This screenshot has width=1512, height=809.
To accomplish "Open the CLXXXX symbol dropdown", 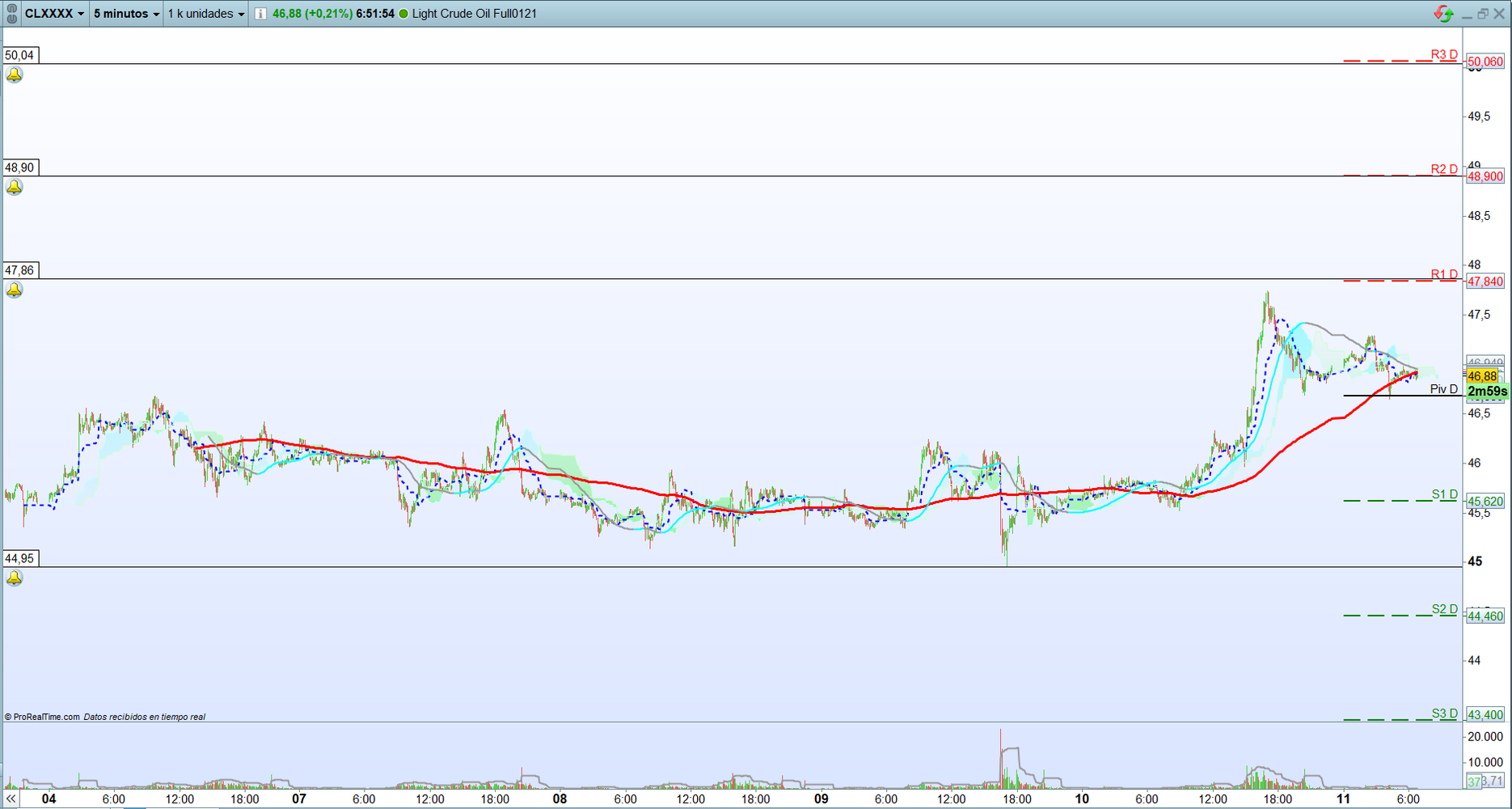I will coord(54,14).
